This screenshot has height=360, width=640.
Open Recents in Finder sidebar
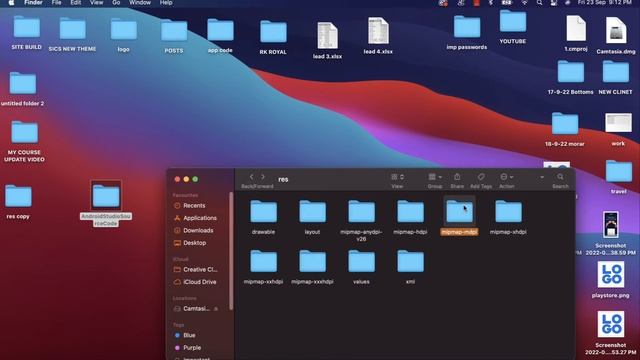[x=189, y=206]
